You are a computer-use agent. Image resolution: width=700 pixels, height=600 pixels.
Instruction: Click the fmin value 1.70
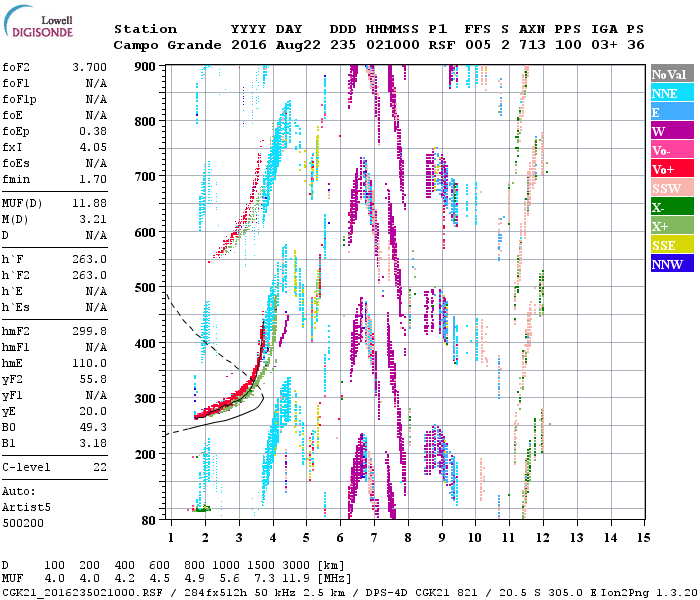(x=93, y=179)
